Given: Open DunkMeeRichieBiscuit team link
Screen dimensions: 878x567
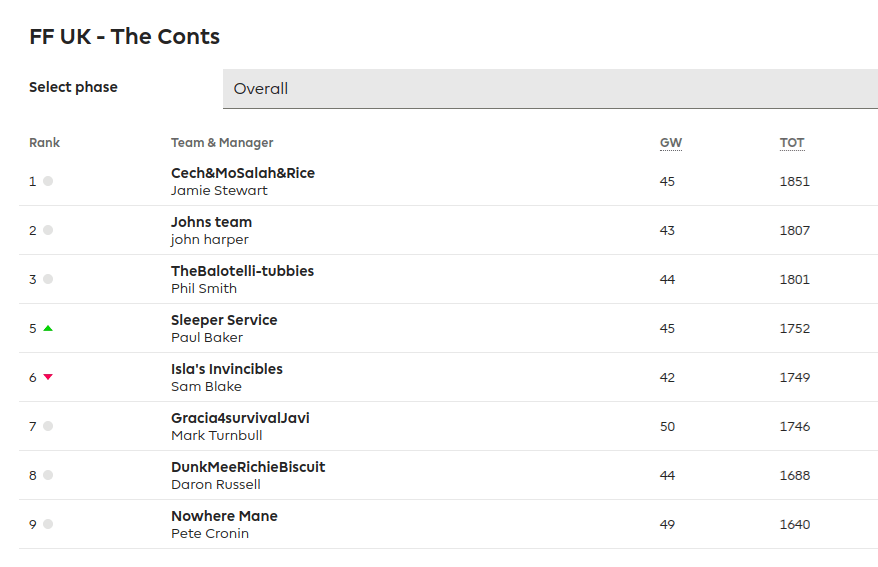Looking at the screenshot, I should point(248,467).
